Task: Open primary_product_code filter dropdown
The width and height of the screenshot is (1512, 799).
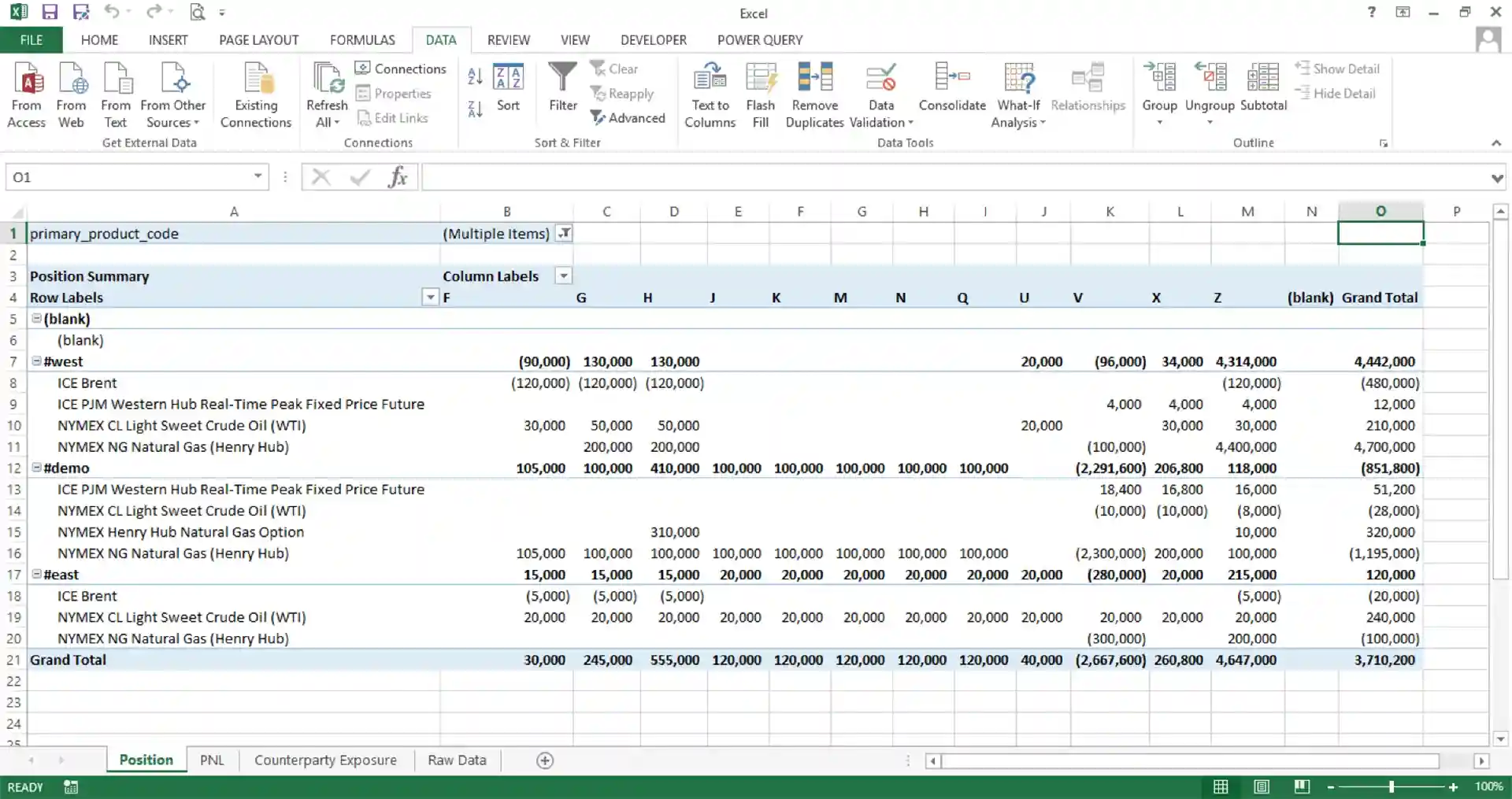Action: pos(564,234)
